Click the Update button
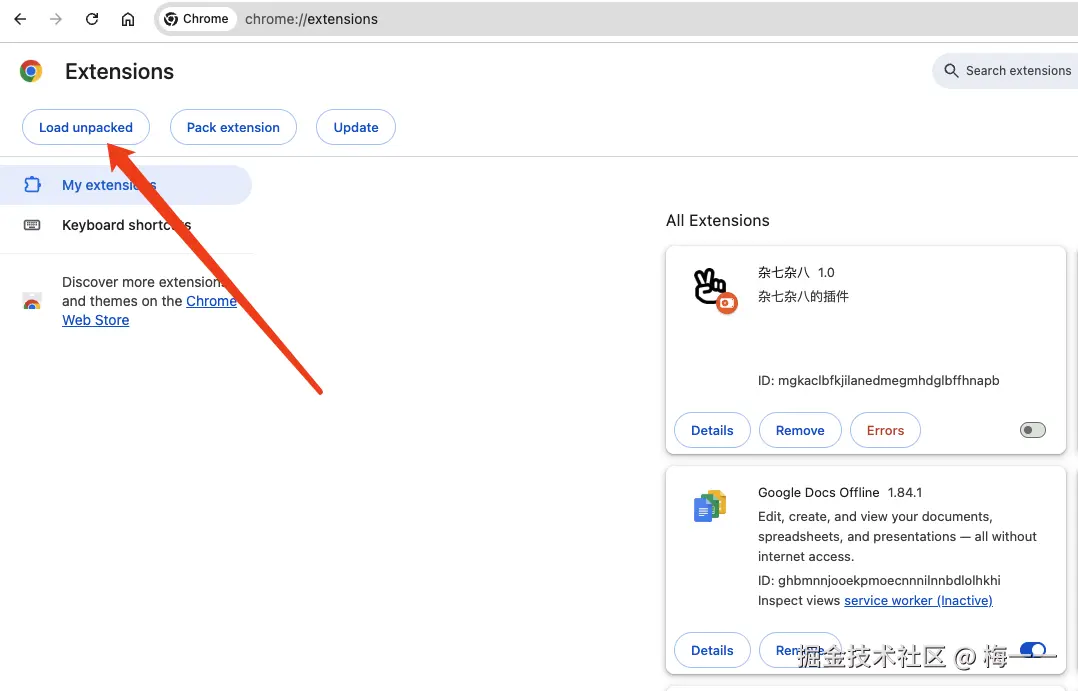 point(356,127)
